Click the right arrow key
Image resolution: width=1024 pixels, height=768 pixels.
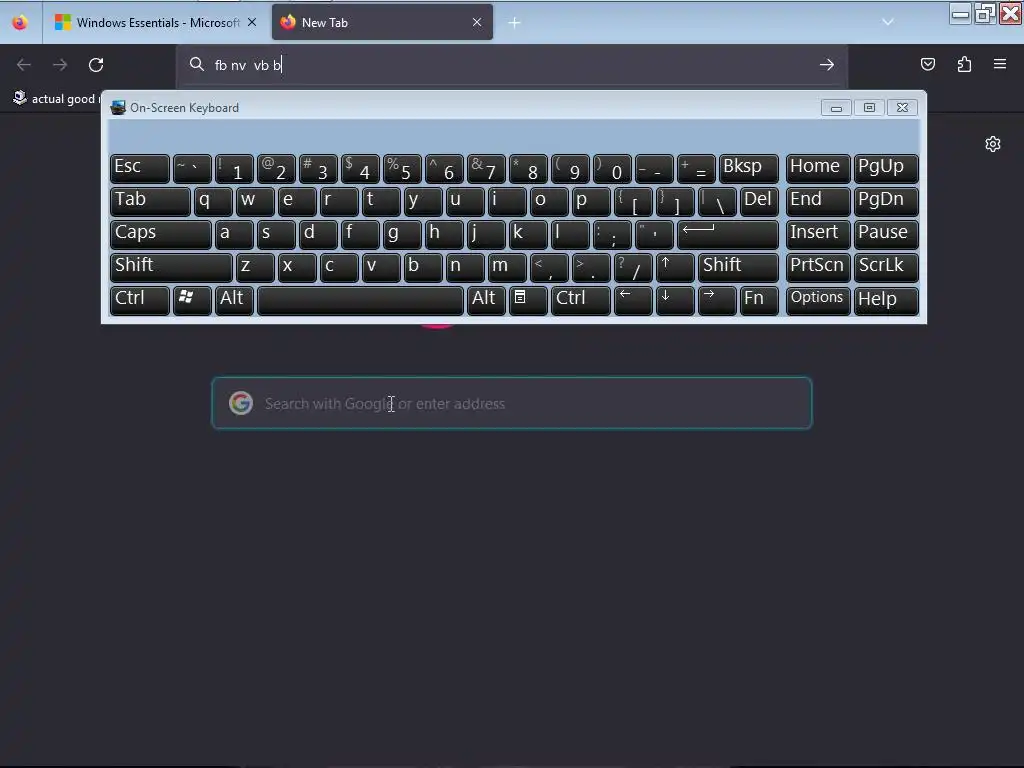pyautogui.click(x=716, y=300)
